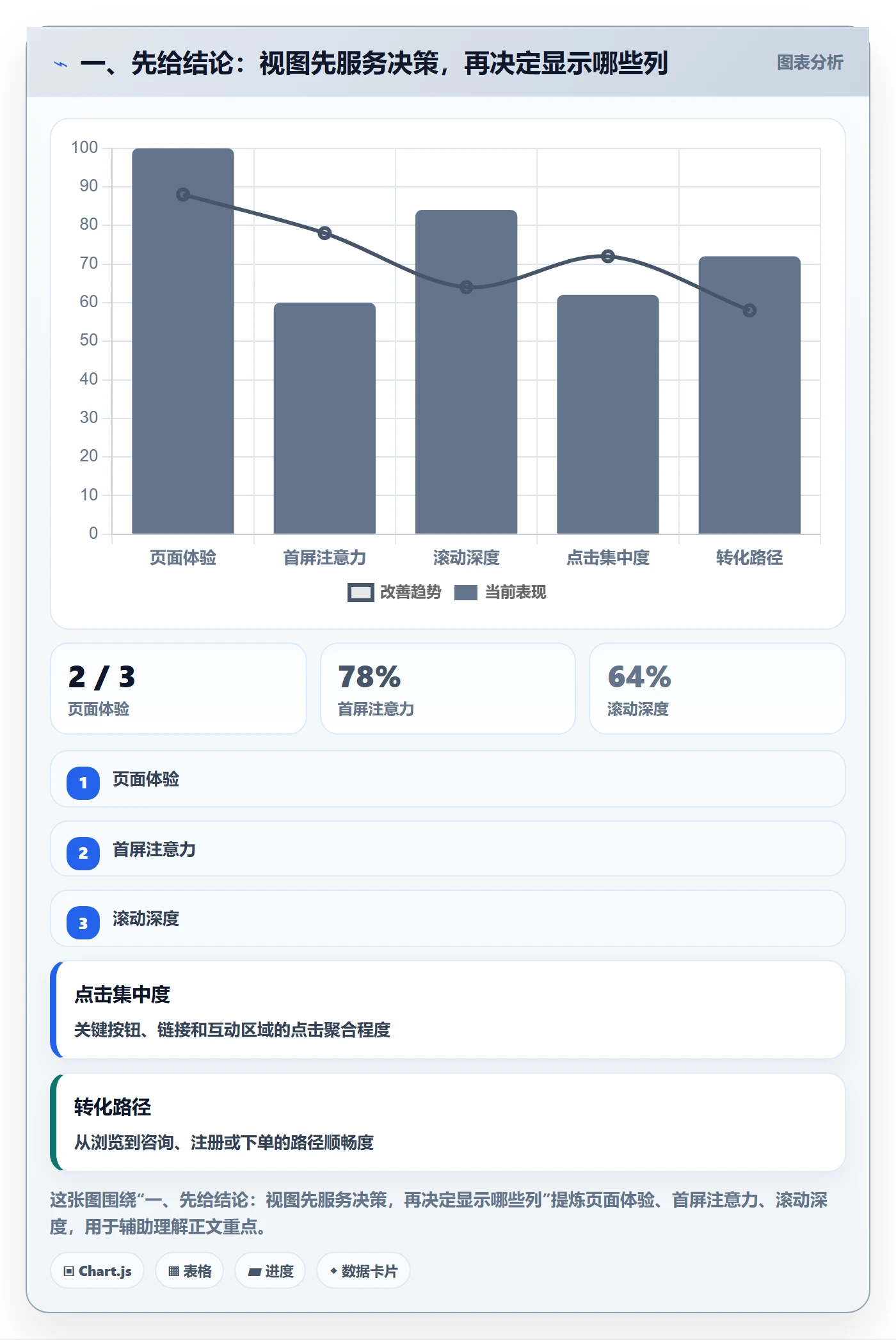Click the blue number 1 badge
The width and height of the screenshot is (896, 1340).
pyautogui.click(x=83, y=783)
